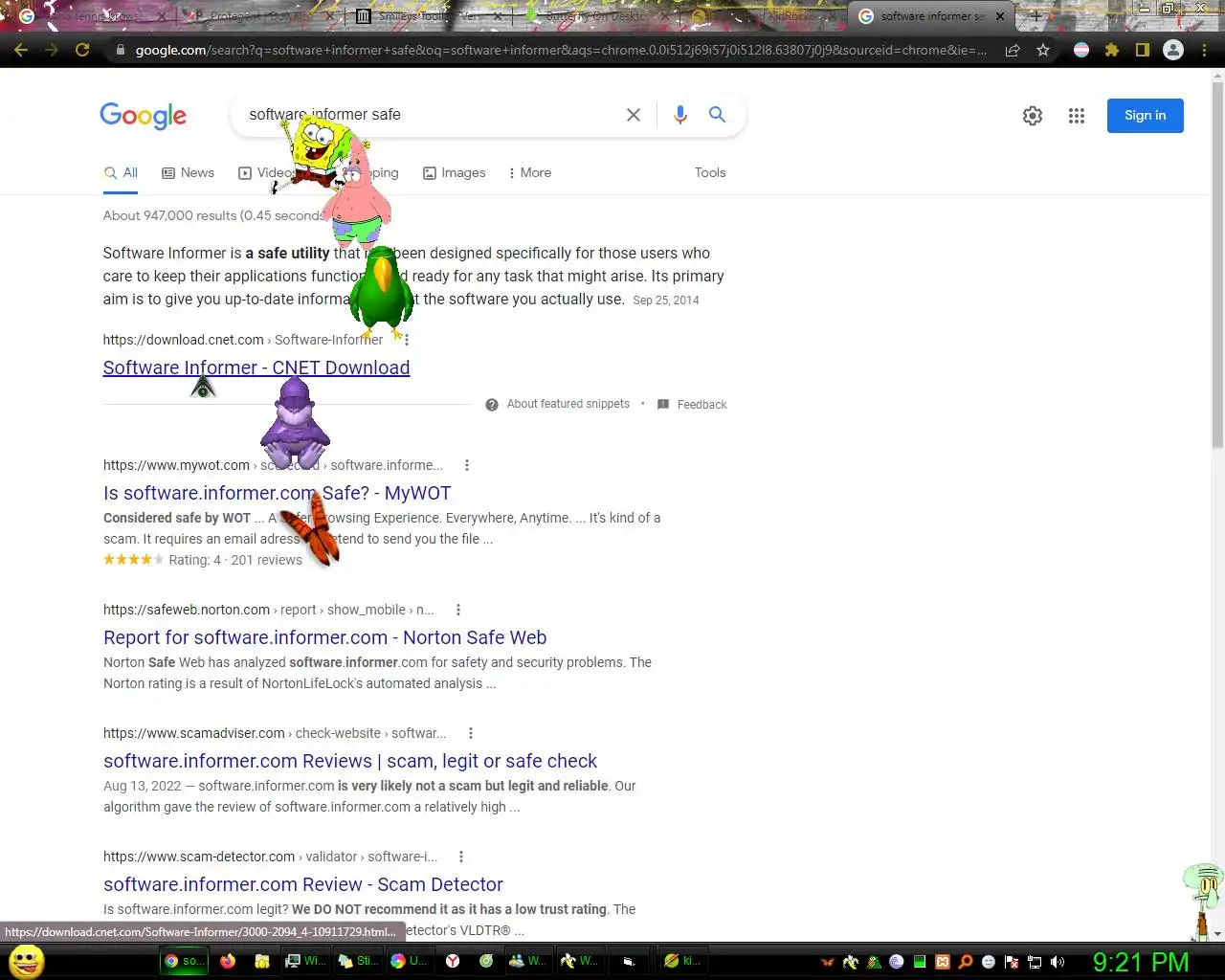Switch to the Images tab
This screenshot has height=980, width=1225.
(x=455, y=172)
